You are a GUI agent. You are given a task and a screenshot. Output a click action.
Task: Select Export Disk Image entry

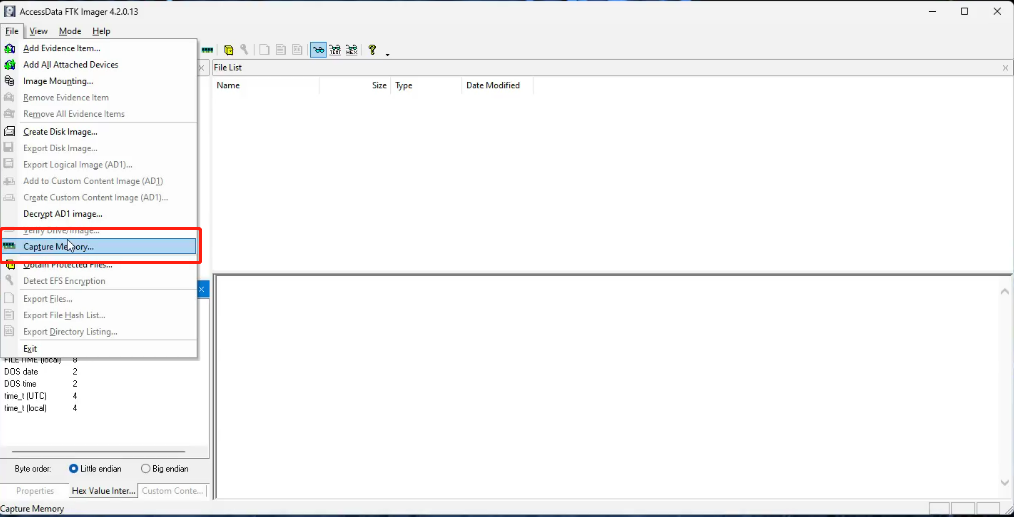(x=99, y=148)
